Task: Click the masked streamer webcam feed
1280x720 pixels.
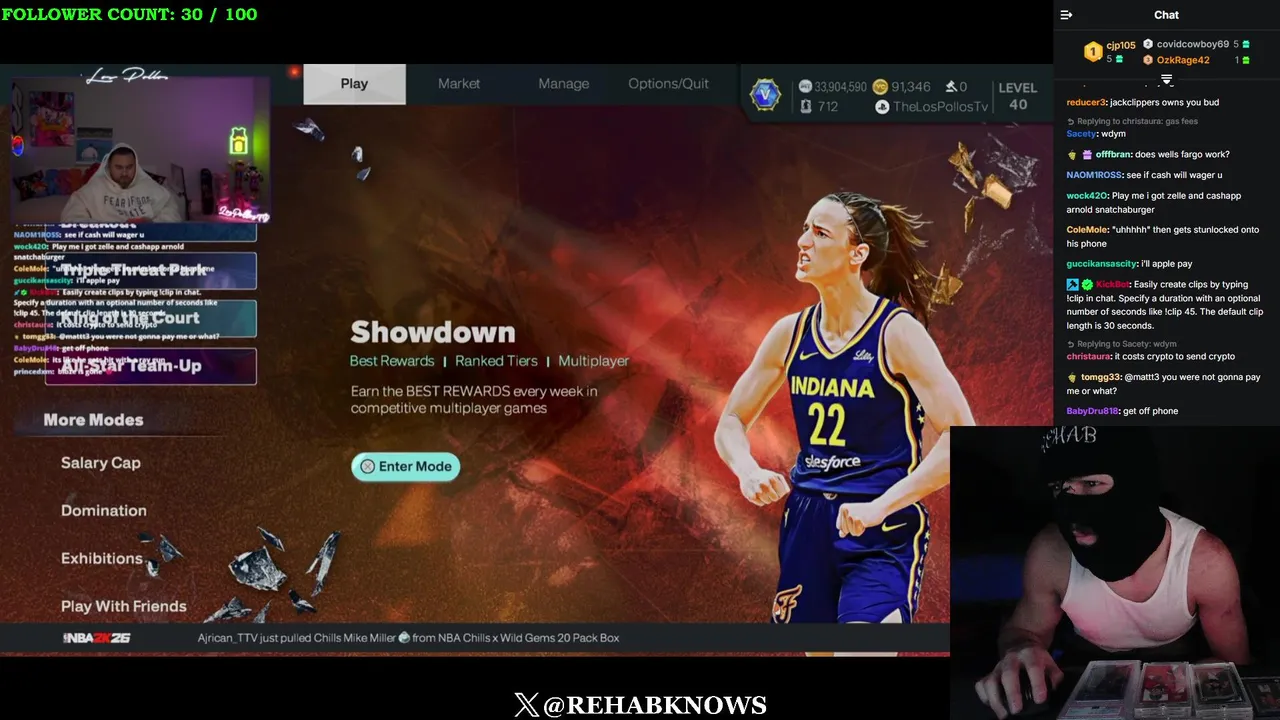Action: 1115,573
